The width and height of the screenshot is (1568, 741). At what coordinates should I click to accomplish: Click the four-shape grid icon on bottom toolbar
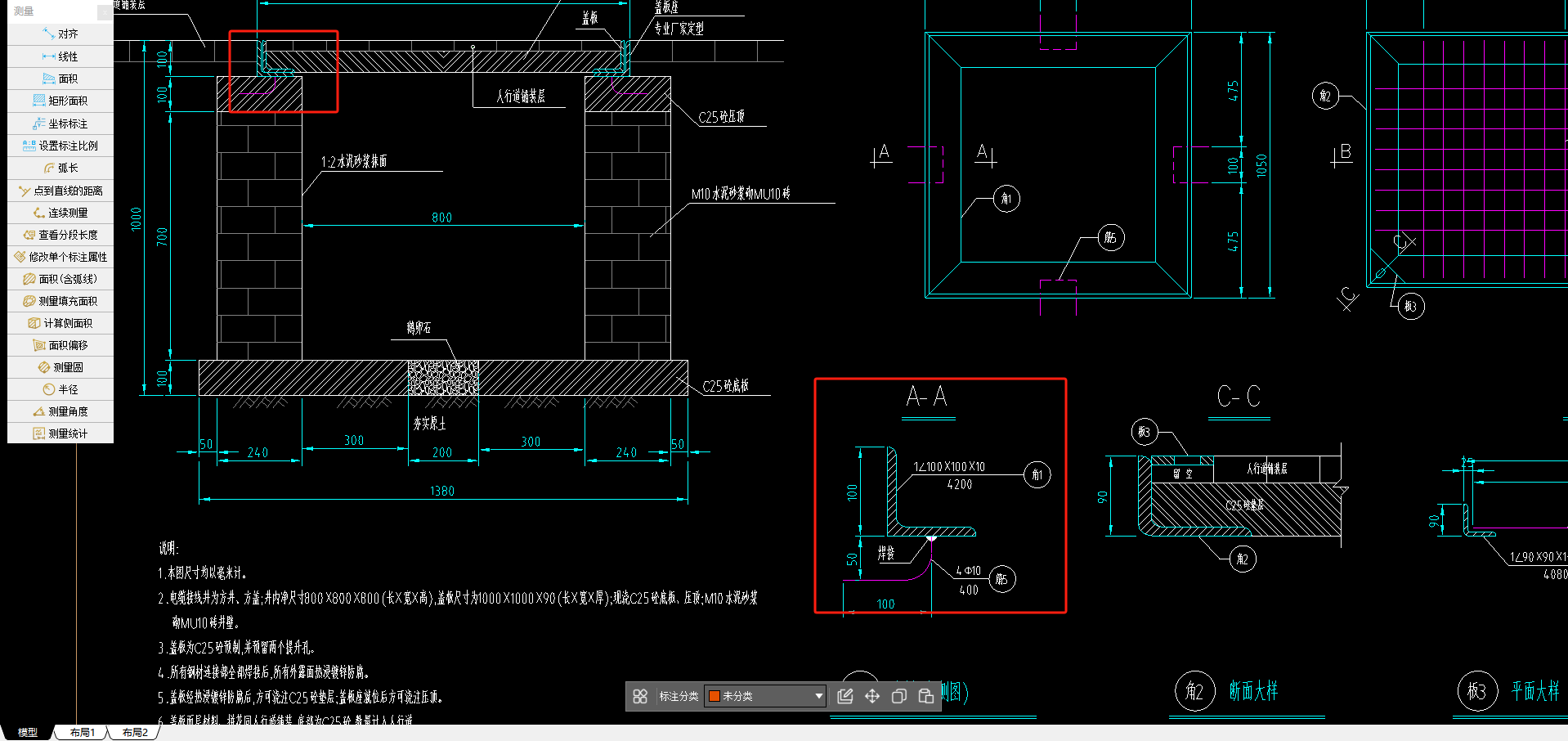tap(640, 696)
